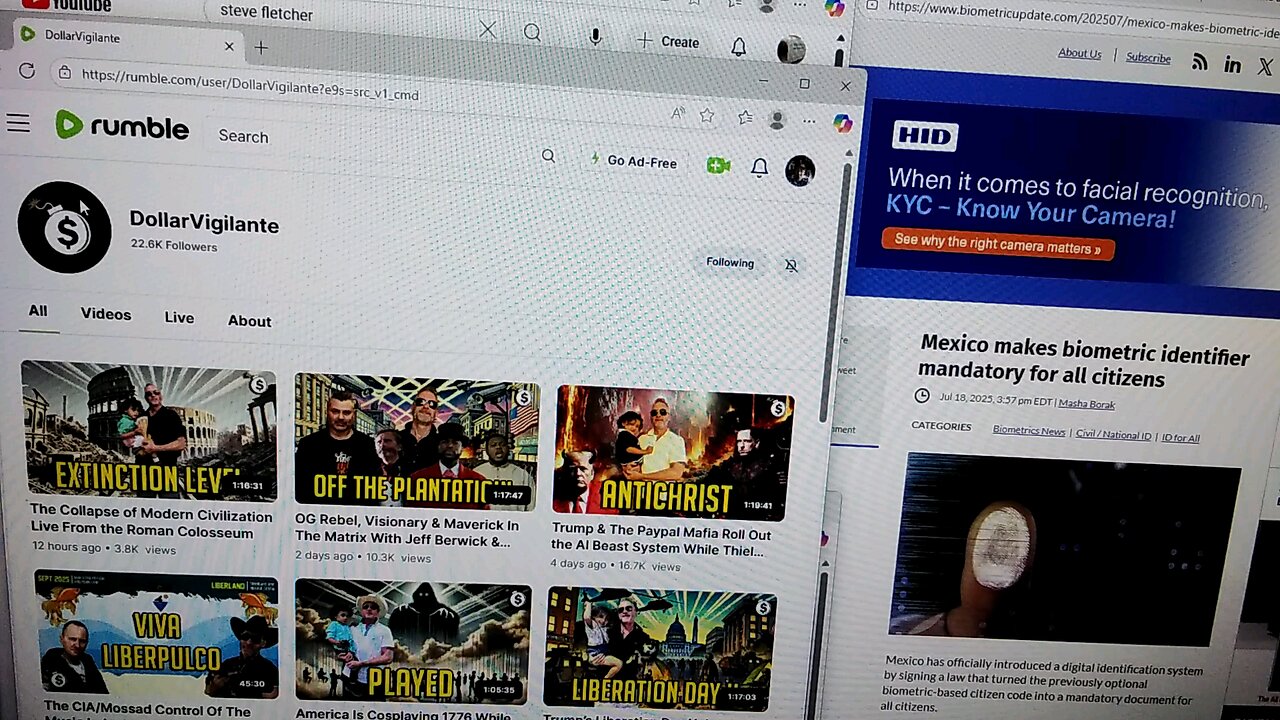The image size is (1280, 720).
Task: Toggle channel notification bell mute
Action: tap(791, 265)
